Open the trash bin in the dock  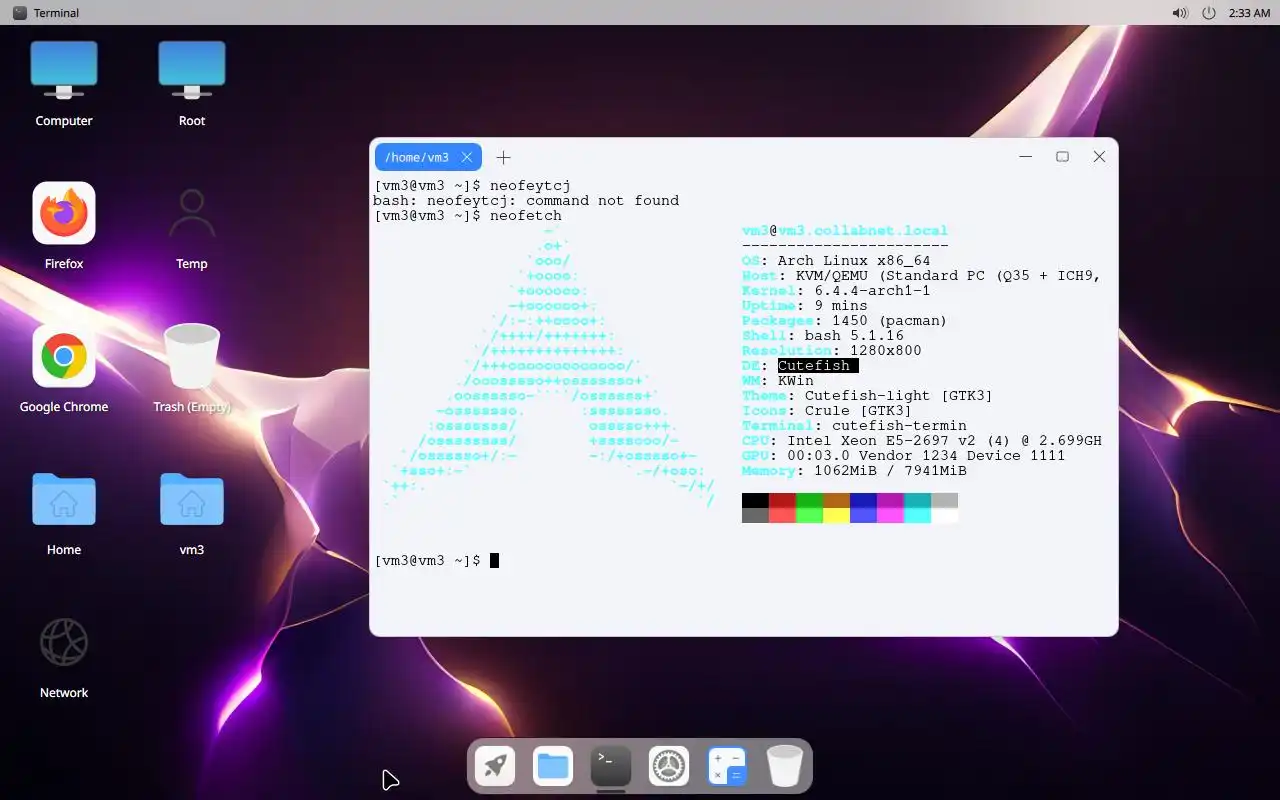pos(785,767)
